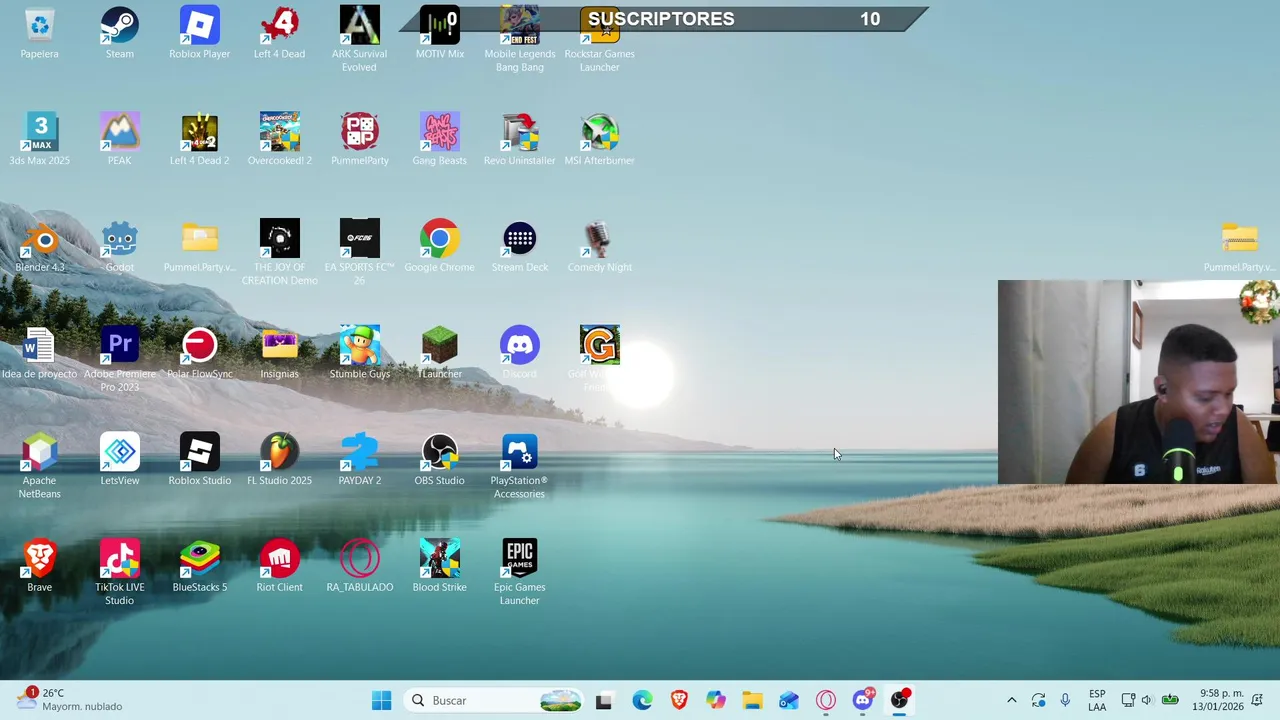Open the Revo Uninstaller shortcut
1280x720 pixels.
519,139
